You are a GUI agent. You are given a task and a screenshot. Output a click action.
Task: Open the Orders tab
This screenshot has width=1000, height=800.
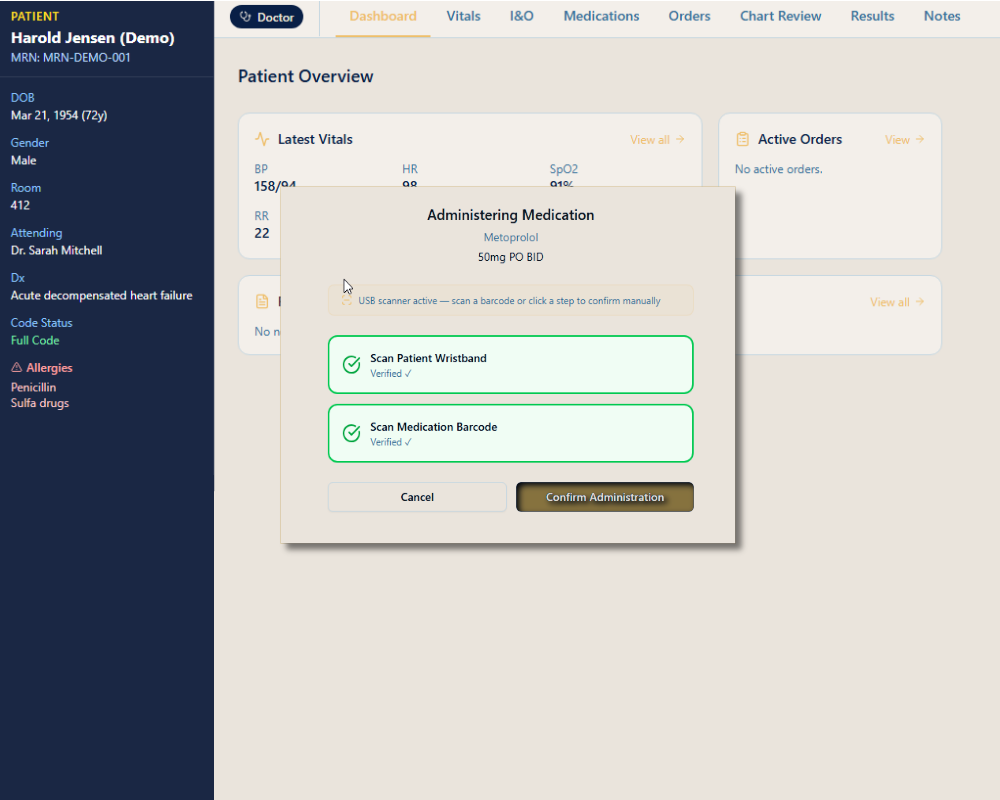(689, 17)
